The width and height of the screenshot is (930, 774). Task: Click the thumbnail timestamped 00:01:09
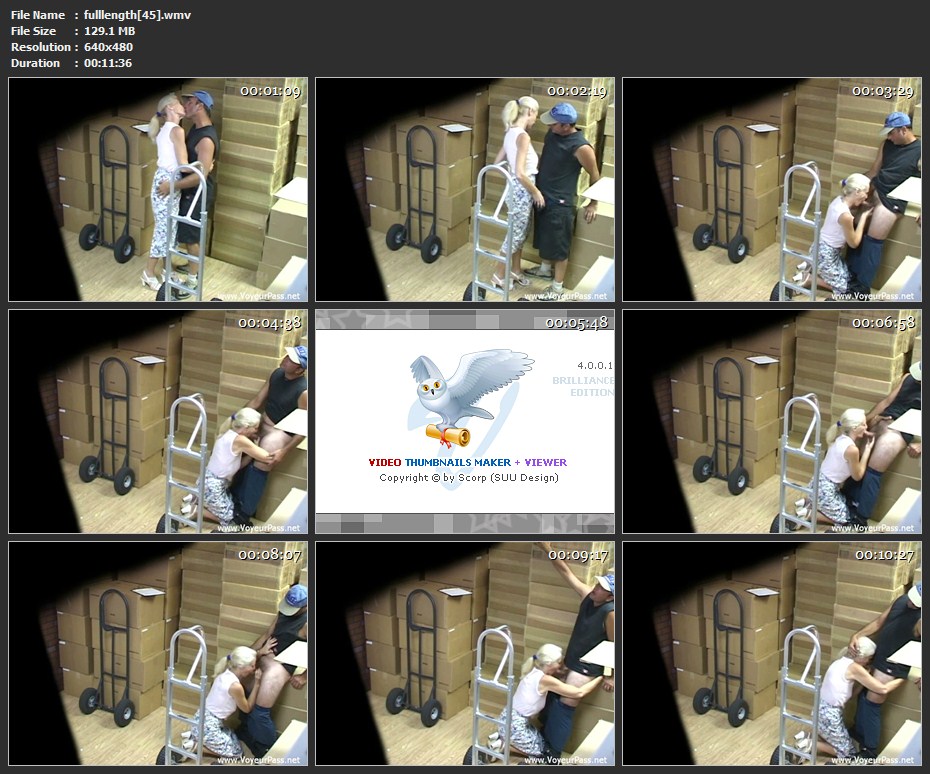(x=158, y=190)
